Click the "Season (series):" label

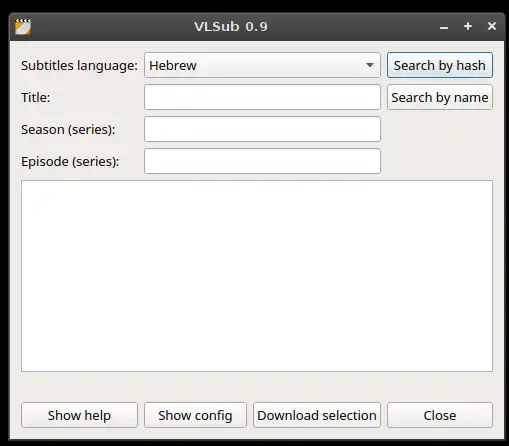(x=68, y=129)
